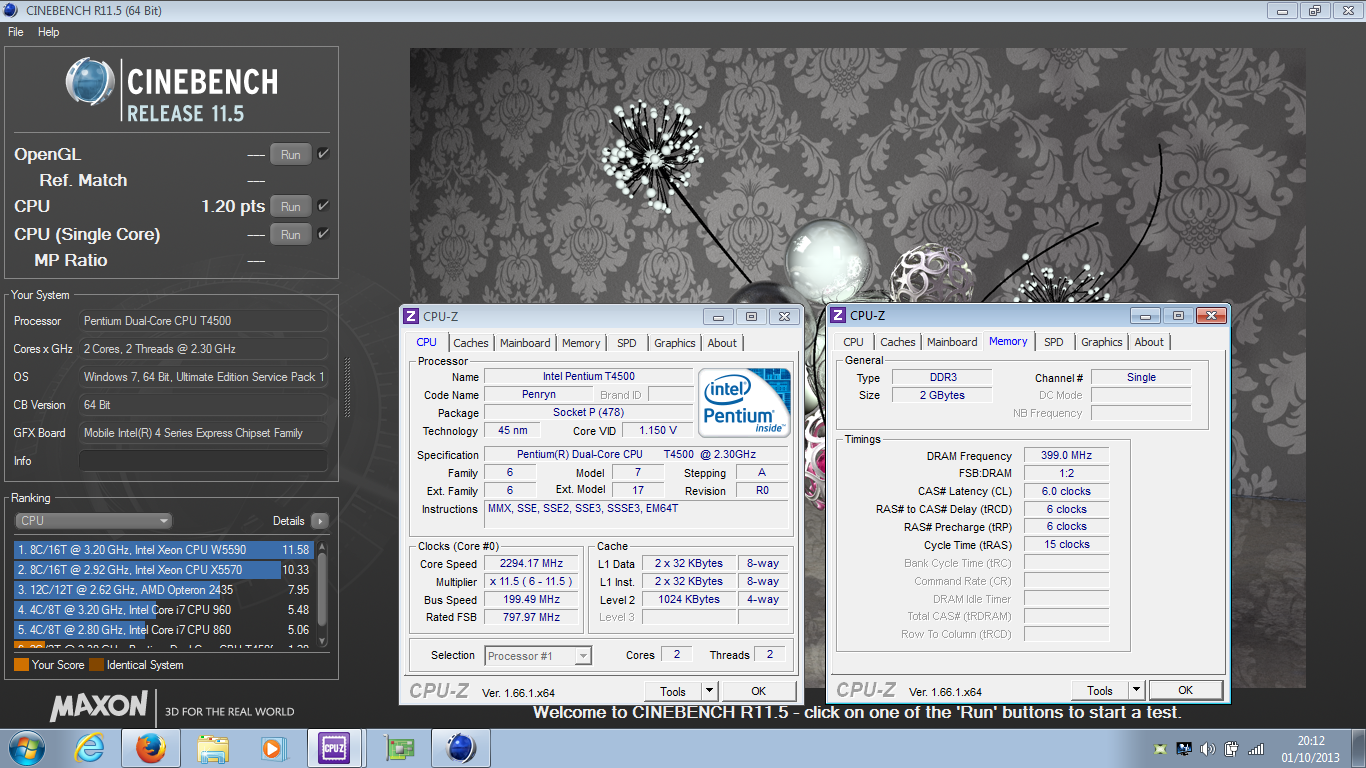Click the Processor field Pentium Dual-Core T4500
This screenshot has height=768, width=1366.
[203, 321]
